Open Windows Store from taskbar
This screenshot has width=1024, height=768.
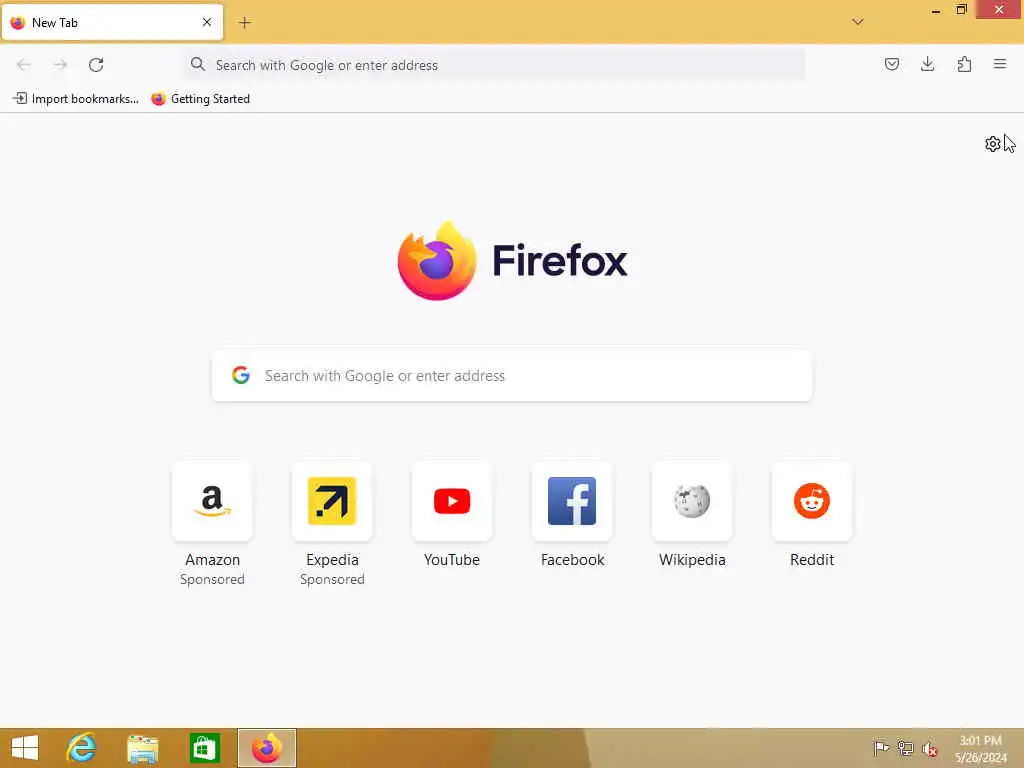pos(204,748)
